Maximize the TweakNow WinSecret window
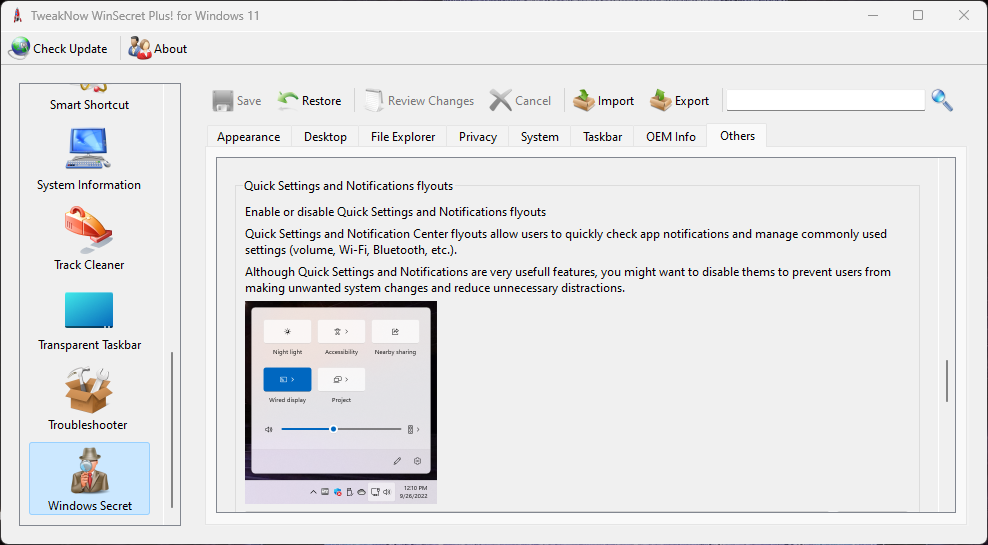This screenshot has height=545, width=988. tap(918, 15)
